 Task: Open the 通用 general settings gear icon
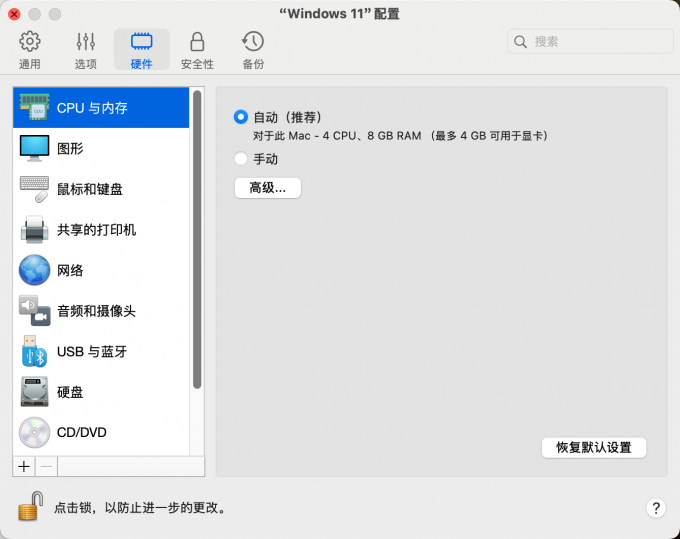click(29, 42)
